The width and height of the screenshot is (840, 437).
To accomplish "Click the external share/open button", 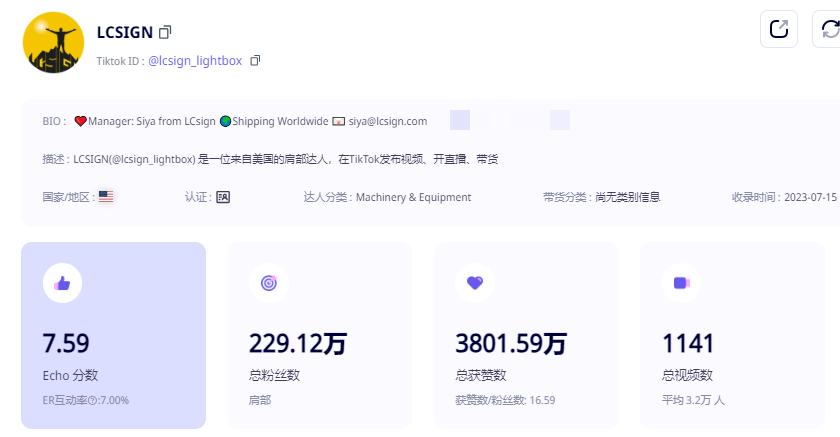I will tap(779, 29).
